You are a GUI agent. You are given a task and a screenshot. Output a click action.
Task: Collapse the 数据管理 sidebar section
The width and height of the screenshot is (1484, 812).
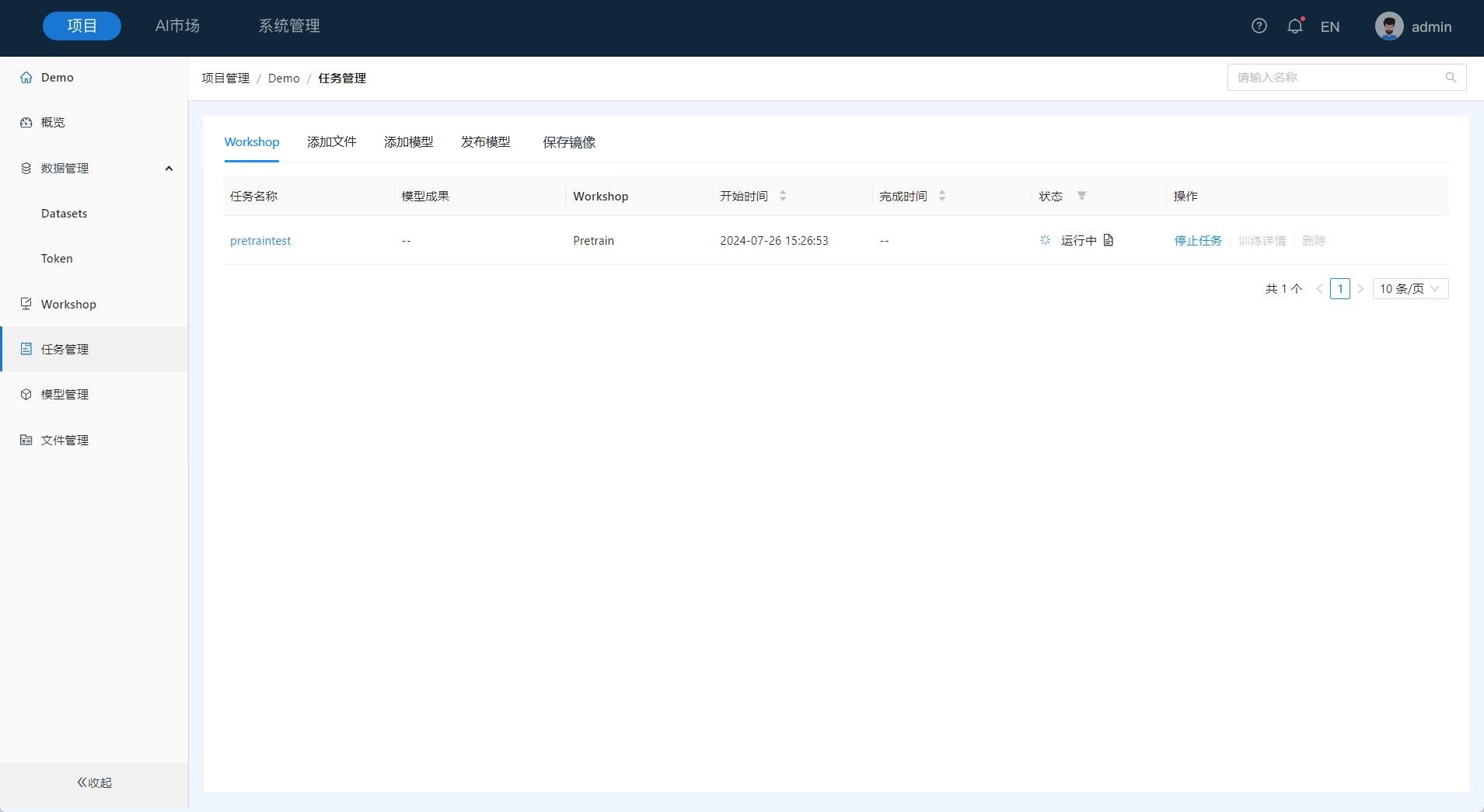[x=169, y=169]
